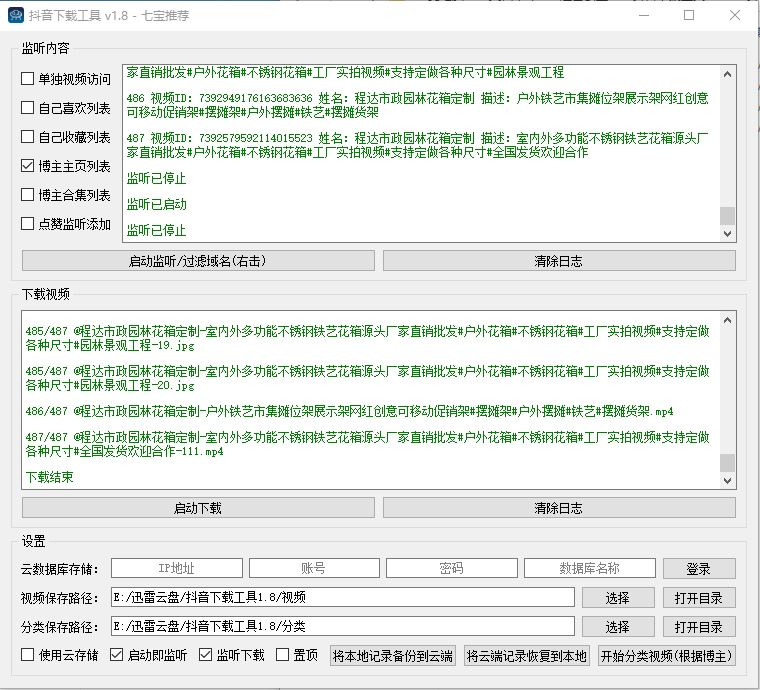Choose video save path via 选择
760x690 pixels.
click(617, 597)
